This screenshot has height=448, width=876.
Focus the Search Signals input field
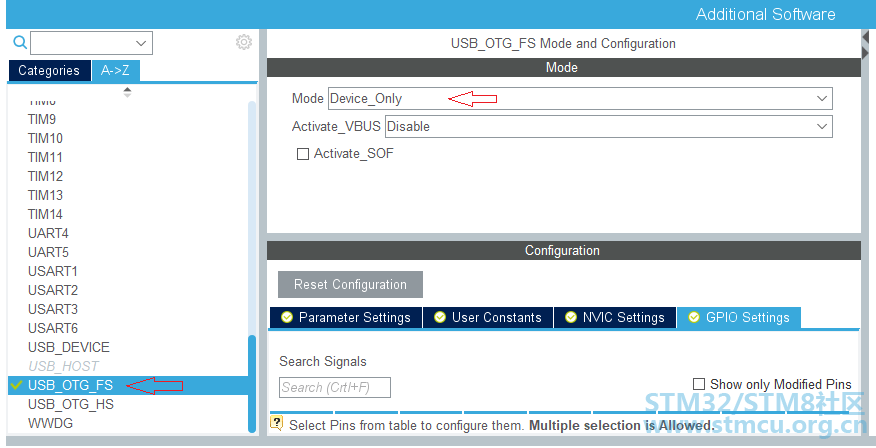(x=335, y=387)
